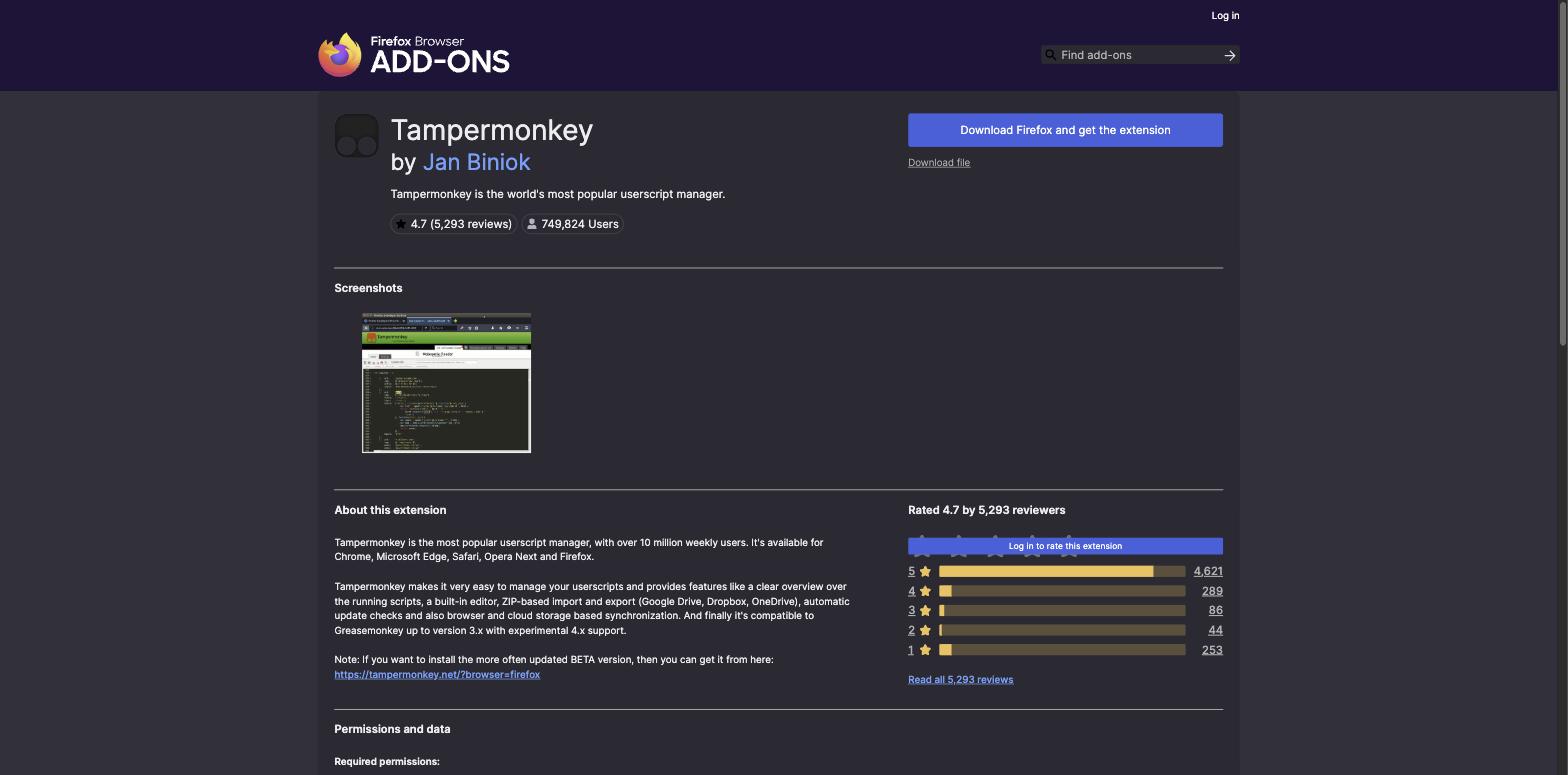Click the star in 5-star rating row
This screenshot has height=775, width=1568.
click(x=925, y=572)
